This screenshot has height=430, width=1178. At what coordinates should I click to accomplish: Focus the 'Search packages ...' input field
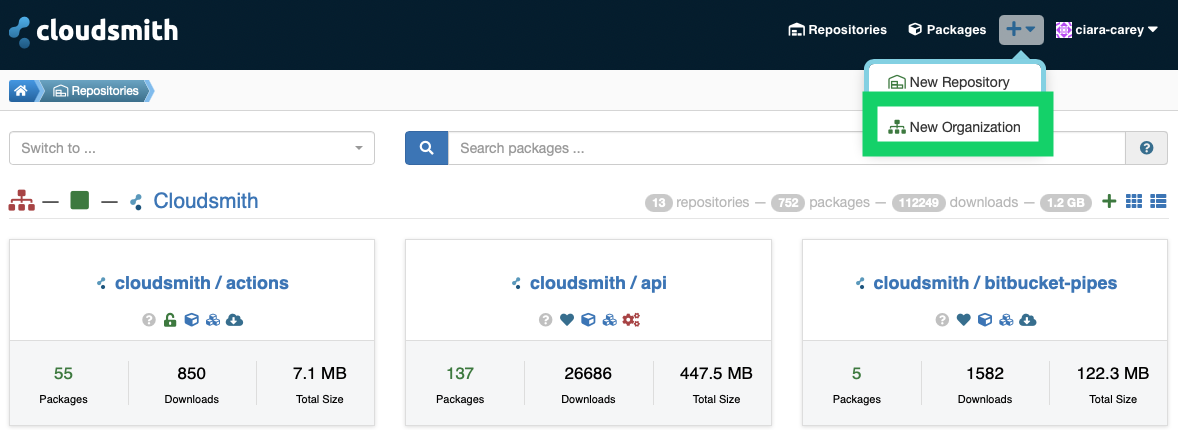pyautogui.click(x=786, y=148)
